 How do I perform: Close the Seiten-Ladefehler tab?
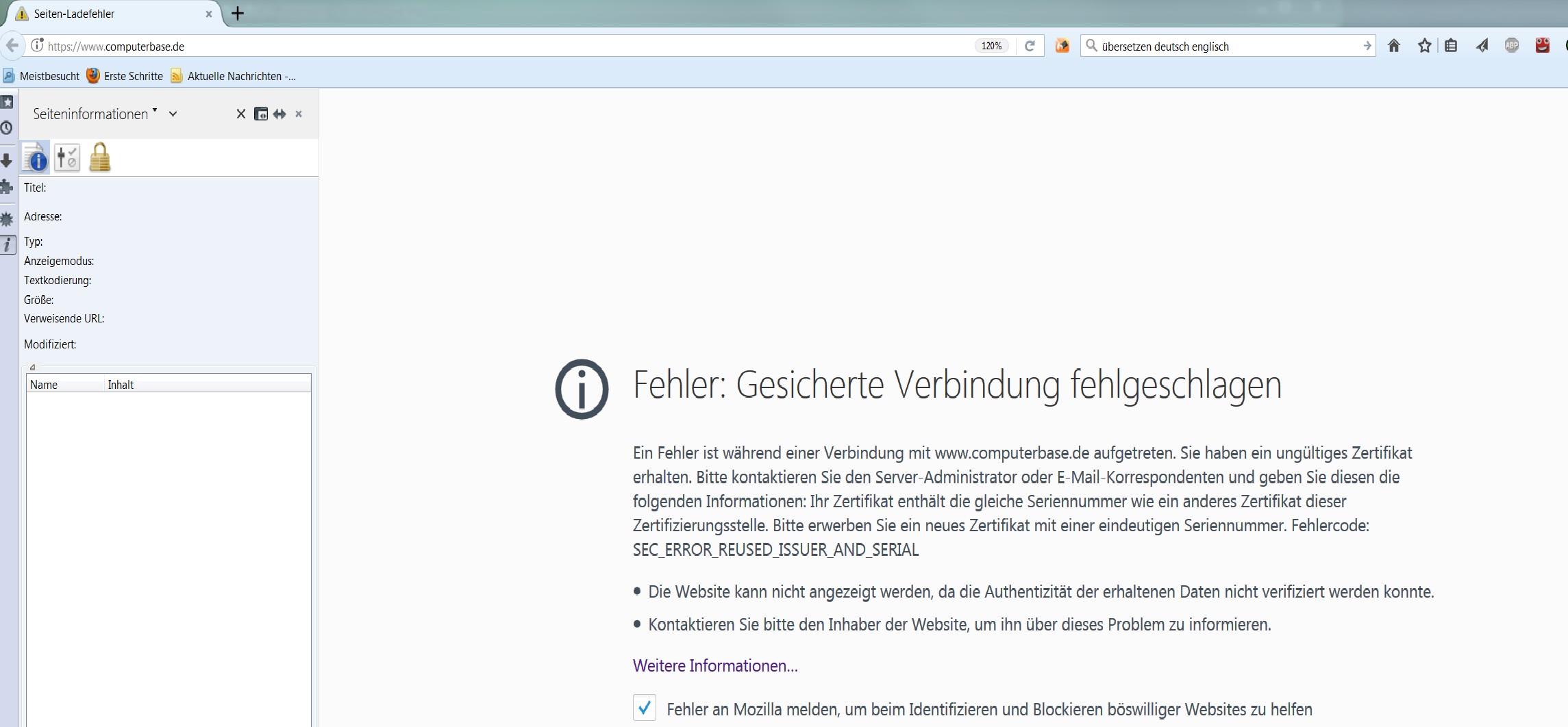209,14
